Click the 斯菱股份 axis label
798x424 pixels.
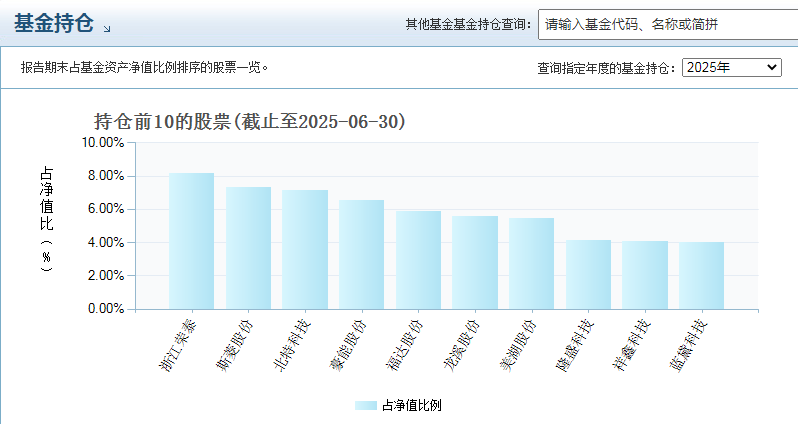pos(235,346)
